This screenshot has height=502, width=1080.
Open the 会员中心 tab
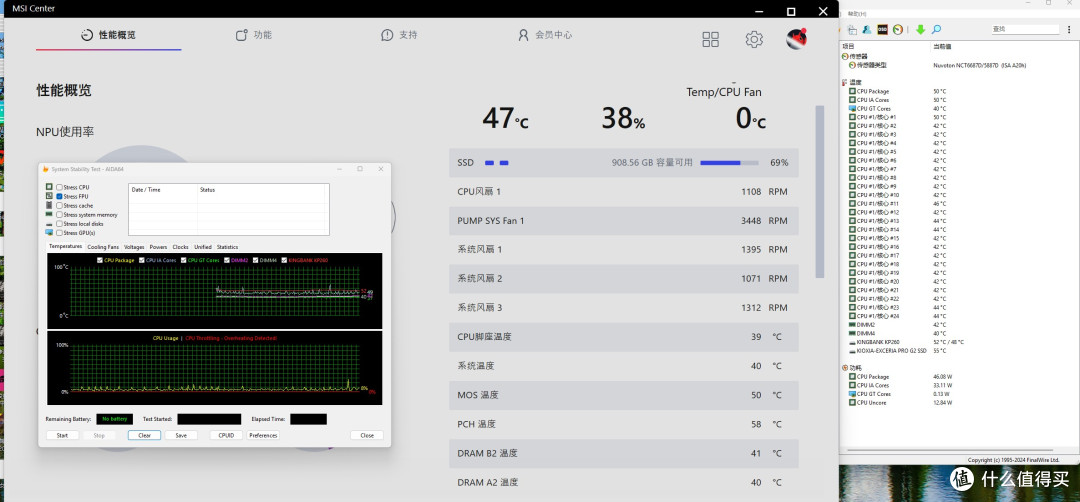tap(545, 35)
